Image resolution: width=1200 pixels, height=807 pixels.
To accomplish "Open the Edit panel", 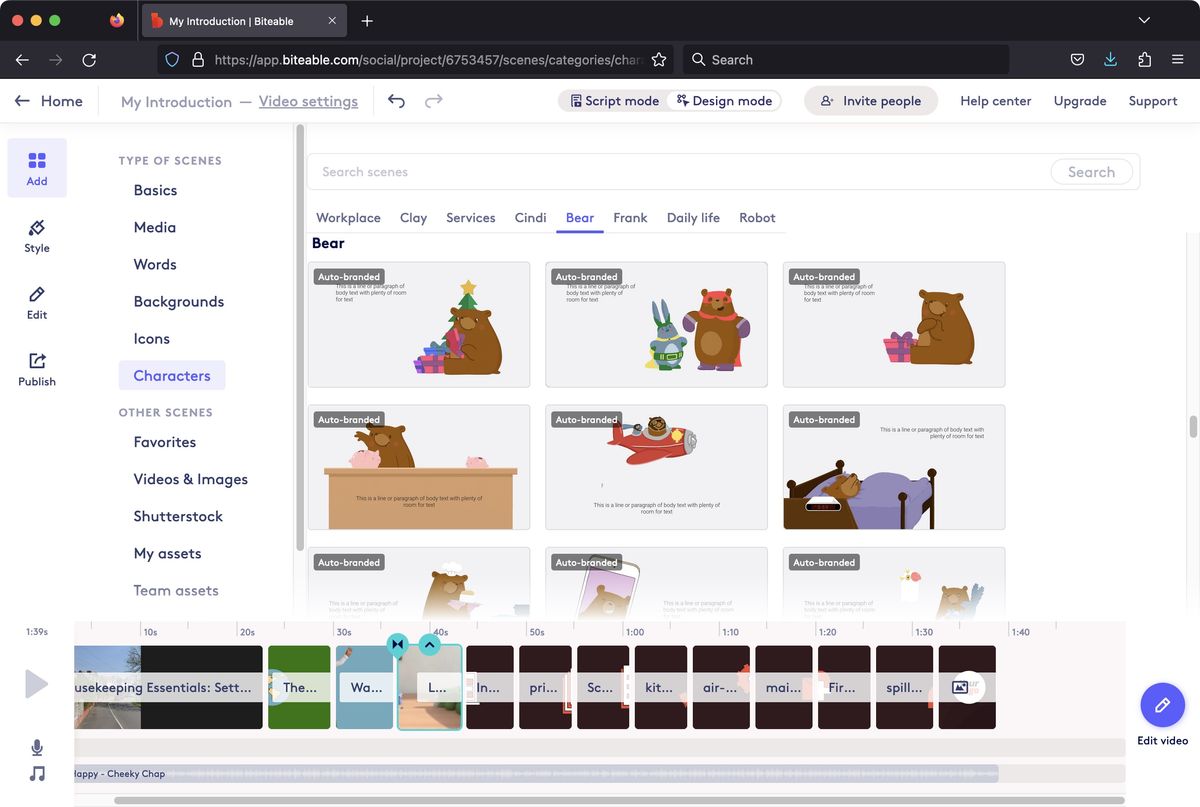I will 36,303.
